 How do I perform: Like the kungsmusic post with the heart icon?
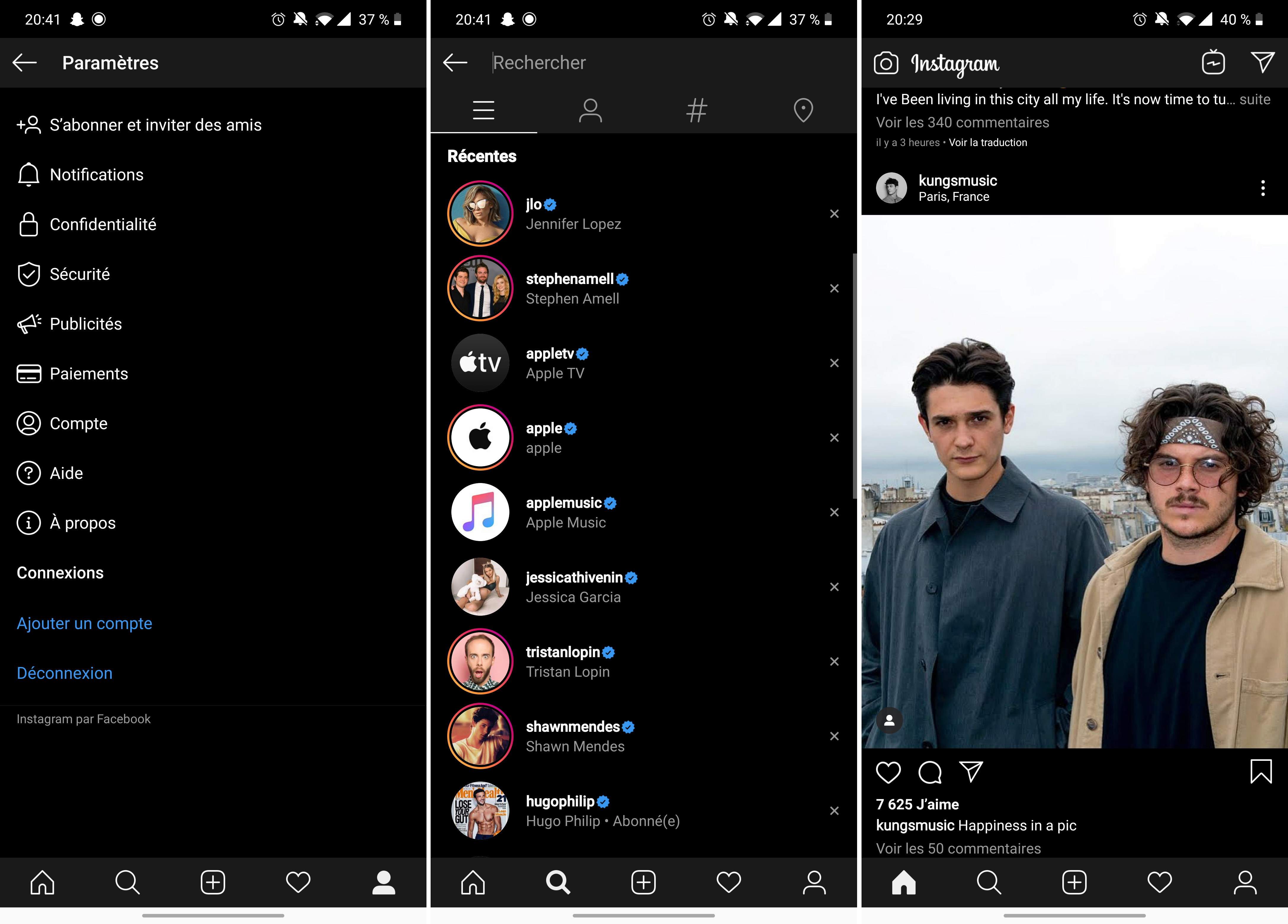[889, 772]
